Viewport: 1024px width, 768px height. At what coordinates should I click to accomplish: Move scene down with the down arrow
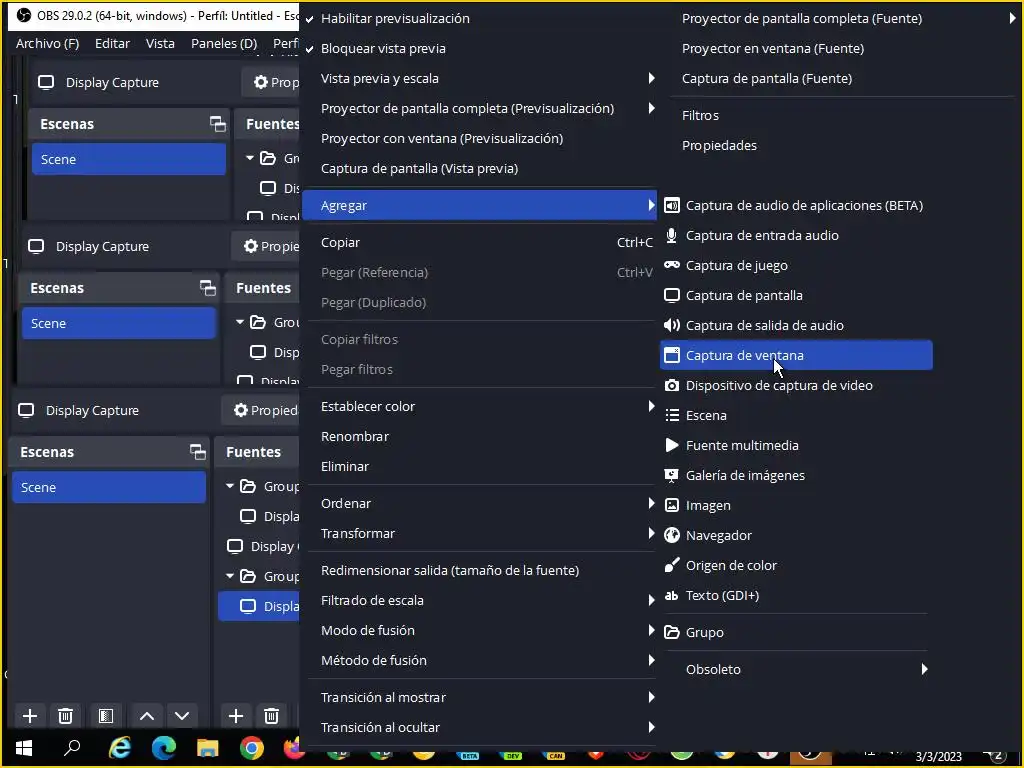coord(182,716)
